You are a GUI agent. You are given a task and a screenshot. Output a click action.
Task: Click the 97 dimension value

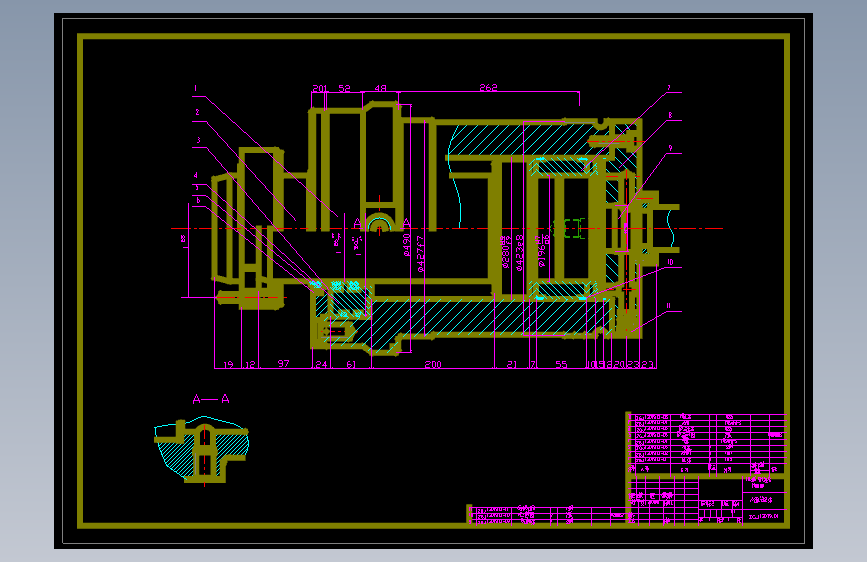(283, 363)
